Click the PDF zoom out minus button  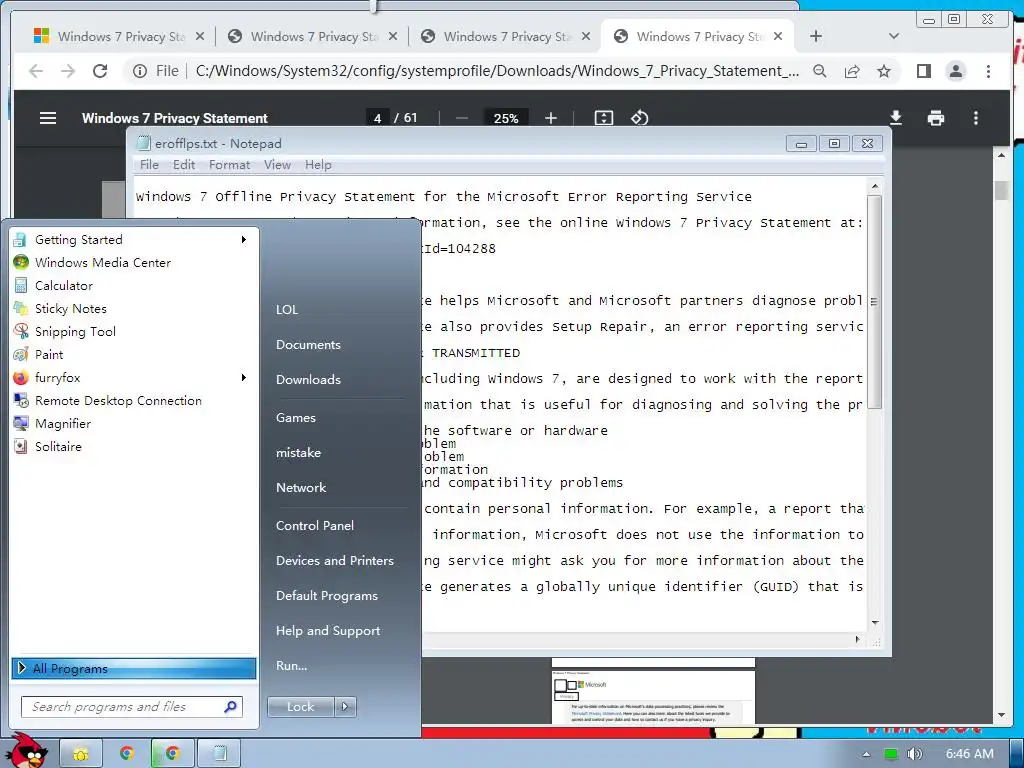462,118
